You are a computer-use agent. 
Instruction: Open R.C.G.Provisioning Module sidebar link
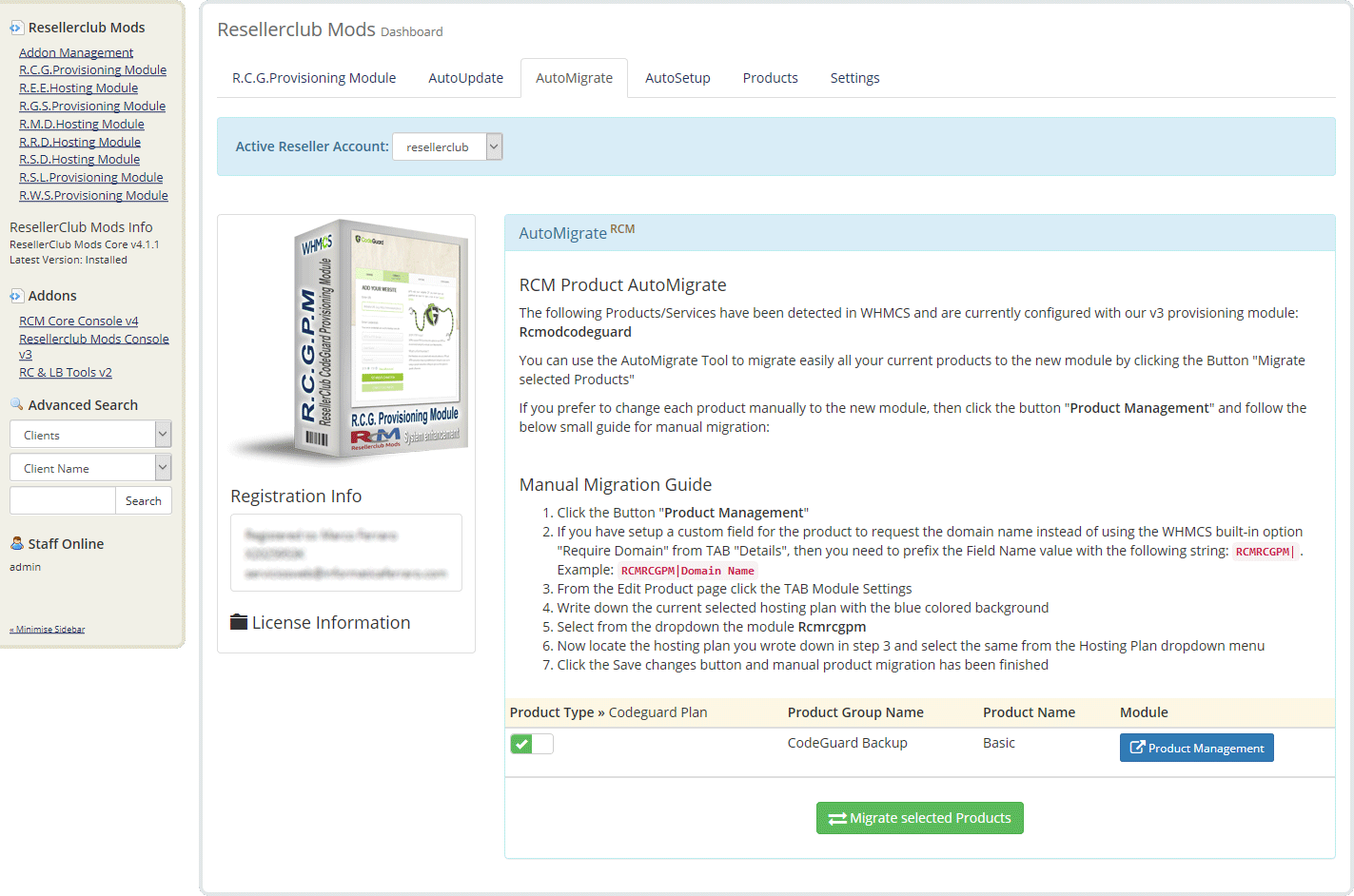tap(92, 70)
